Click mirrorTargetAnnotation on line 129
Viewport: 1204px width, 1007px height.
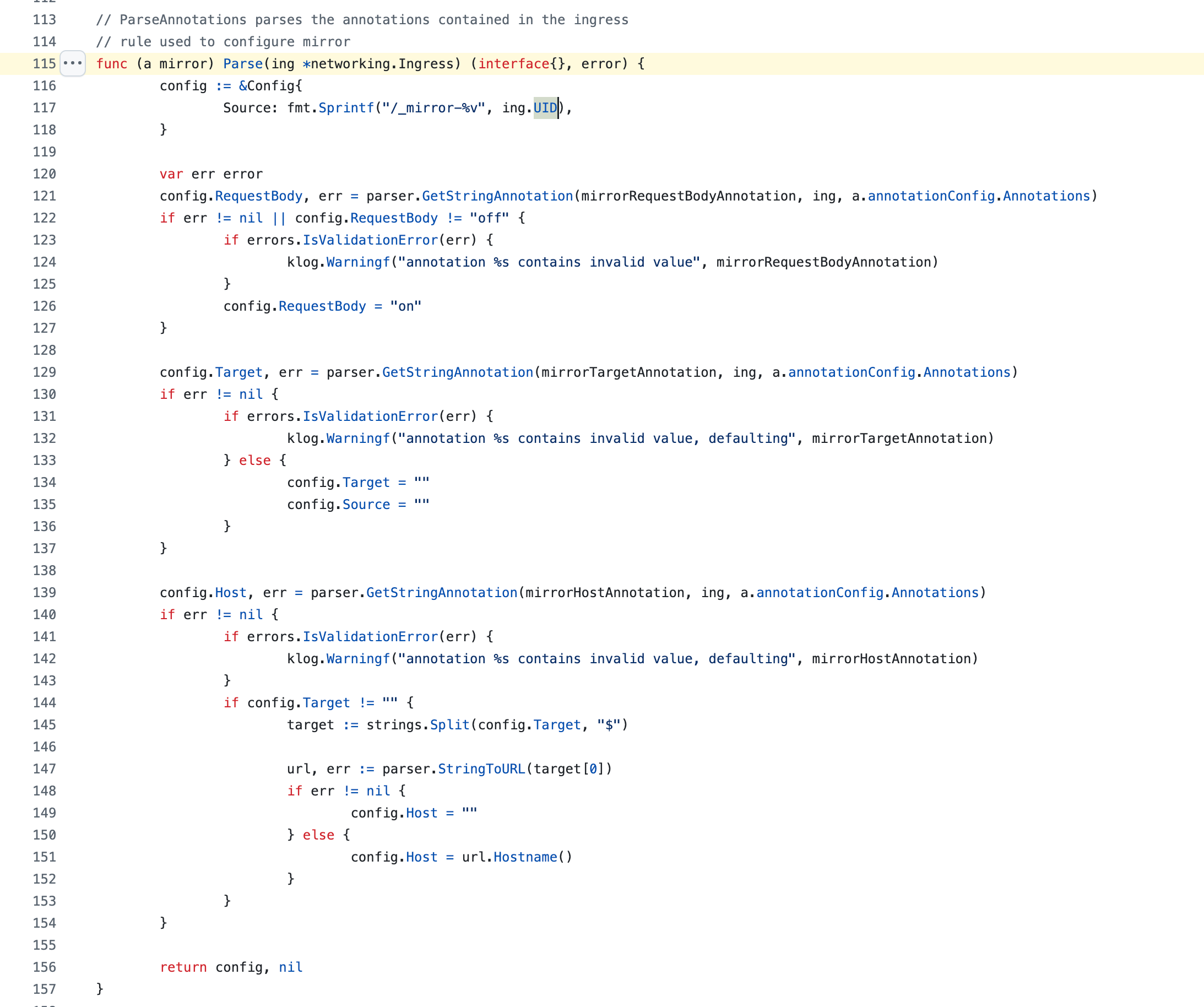628,372
